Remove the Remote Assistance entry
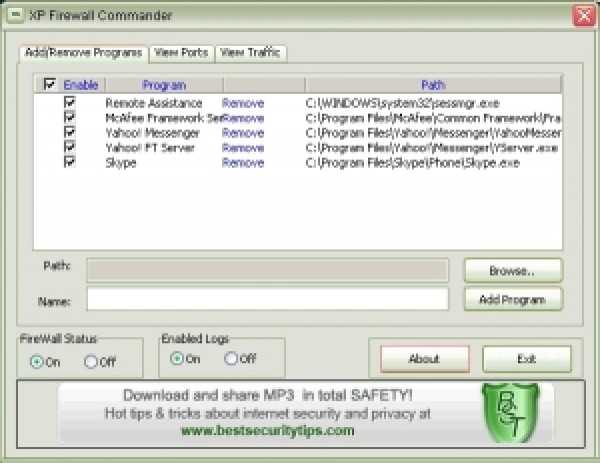 pyautogui.click(x=243, y=103)
